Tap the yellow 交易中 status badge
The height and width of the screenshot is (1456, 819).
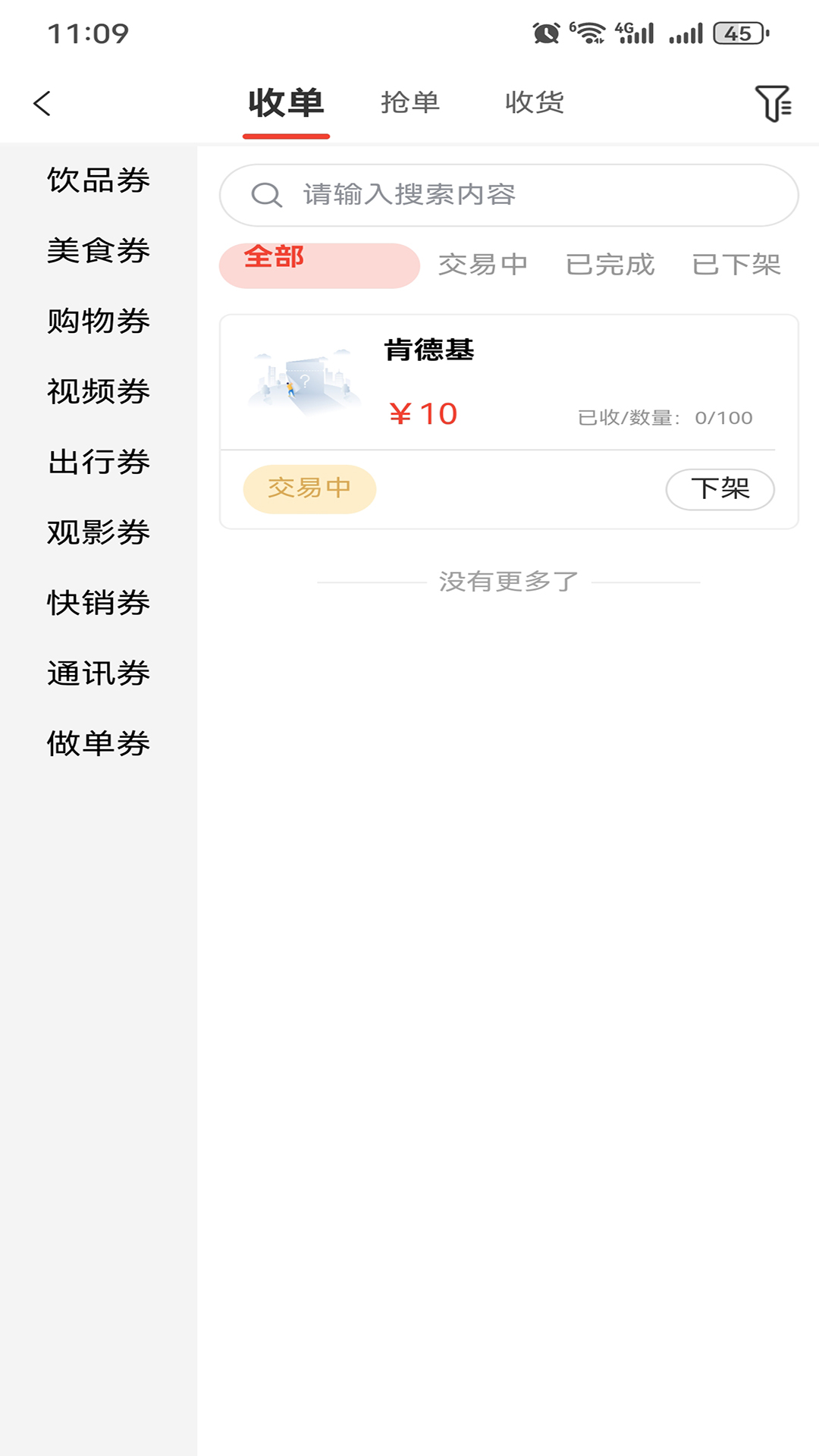[309, 488]
